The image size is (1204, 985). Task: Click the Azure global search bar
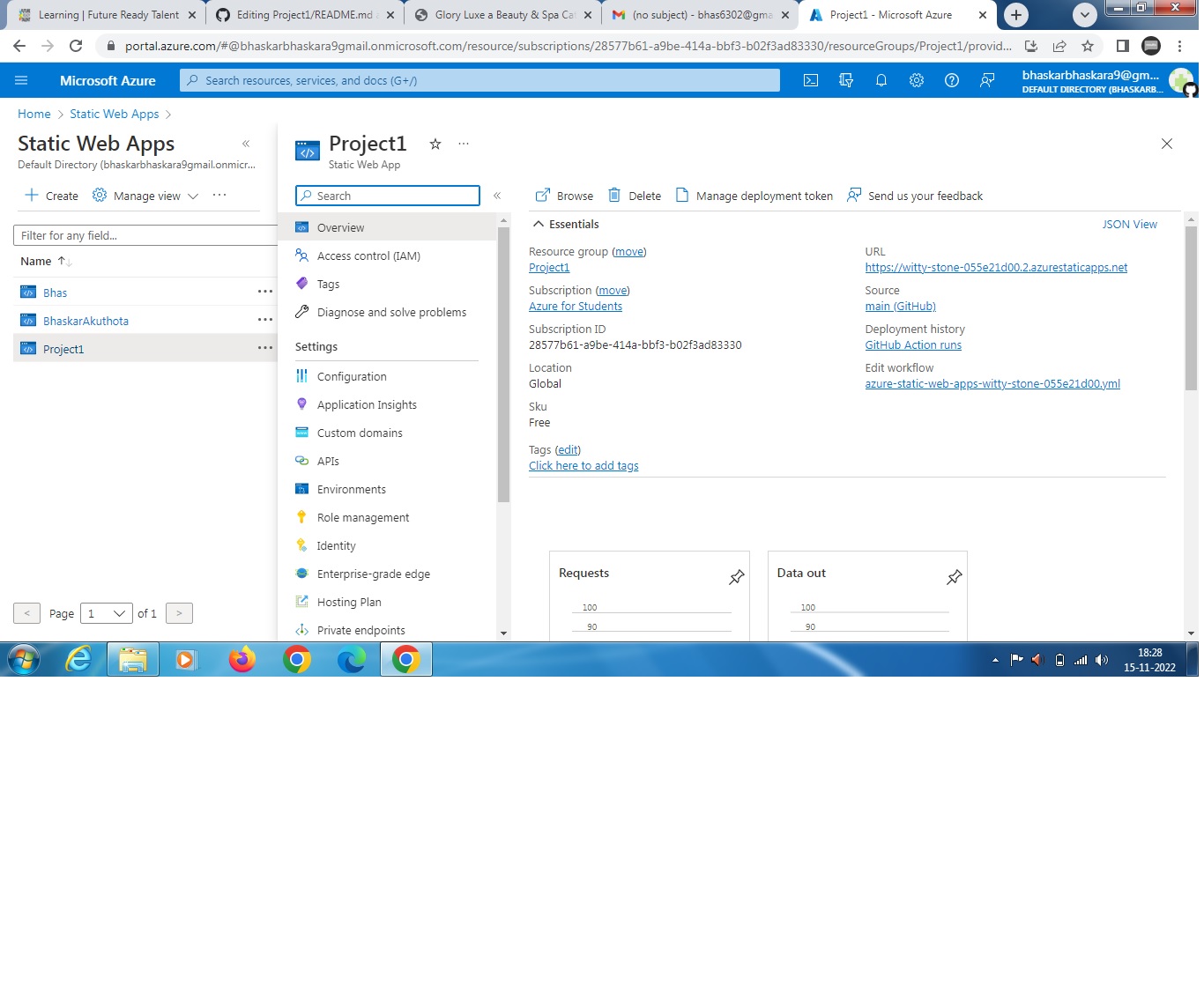[480, 80]
